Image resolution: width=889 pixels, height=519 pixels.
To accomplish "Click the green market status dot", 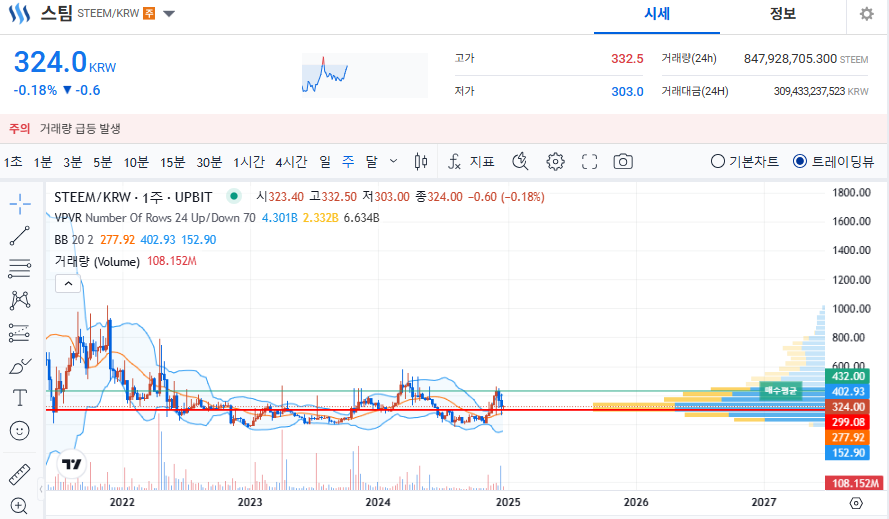I will (x=234, y=196).
